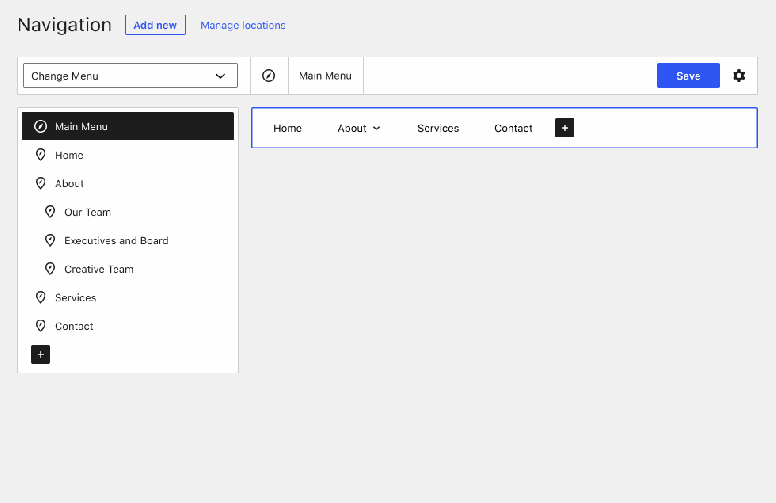The image size is (776, 503).
Task: Click the link icon beside Our Team
Action: point(50,212)
